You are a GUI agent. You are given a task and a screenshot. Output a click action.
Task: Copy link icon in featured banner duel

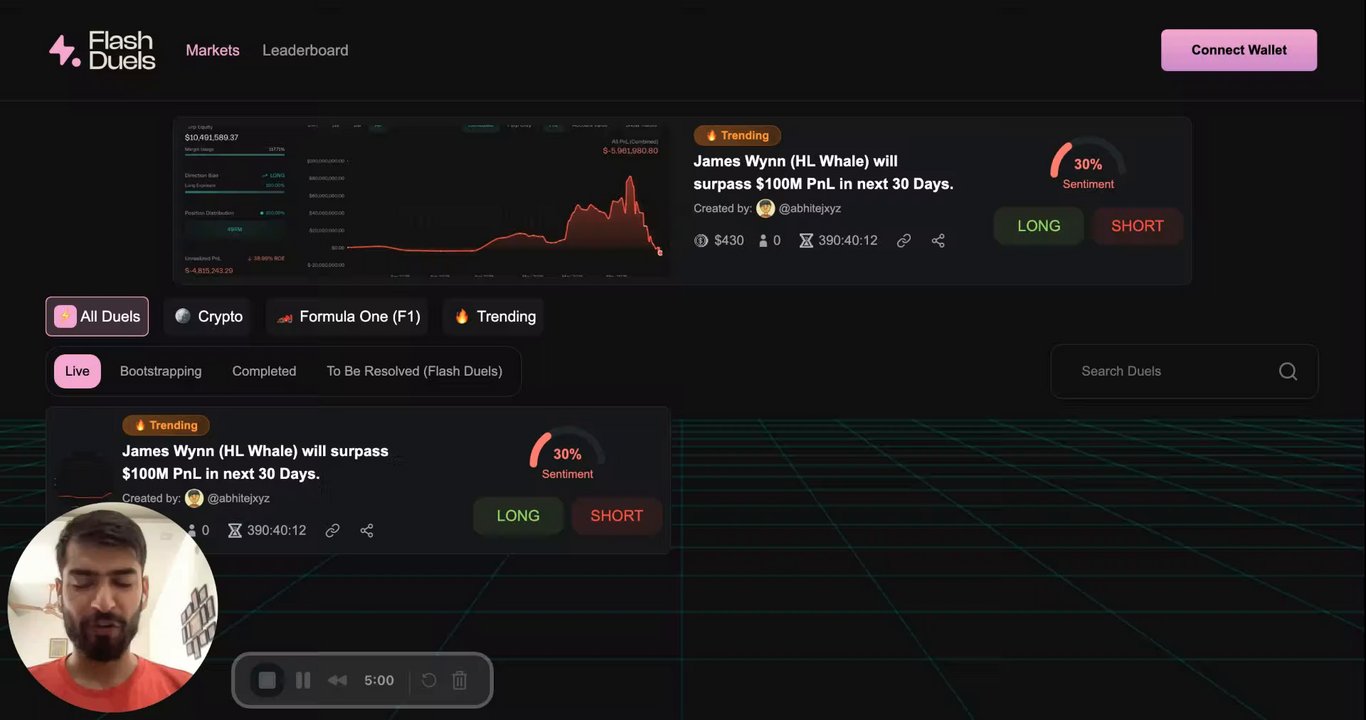(904, 241)
